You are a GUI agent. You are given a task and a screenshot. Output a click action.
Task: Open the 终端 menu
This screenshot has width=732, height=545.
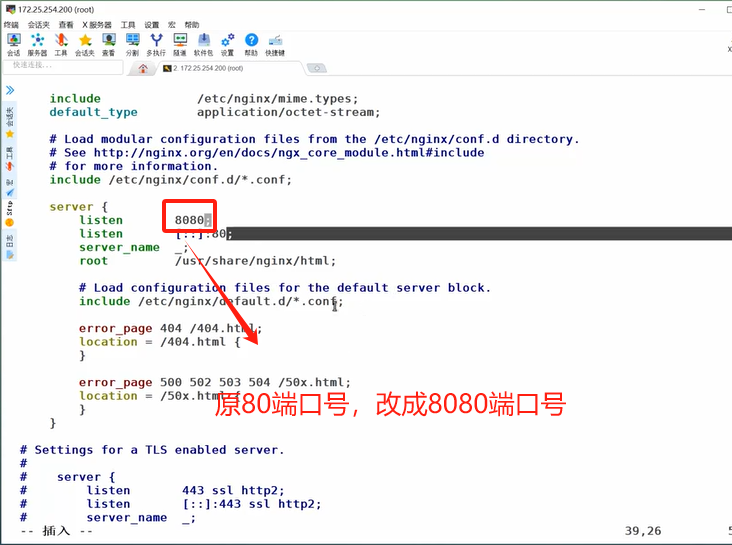click(x=11, y=25)
